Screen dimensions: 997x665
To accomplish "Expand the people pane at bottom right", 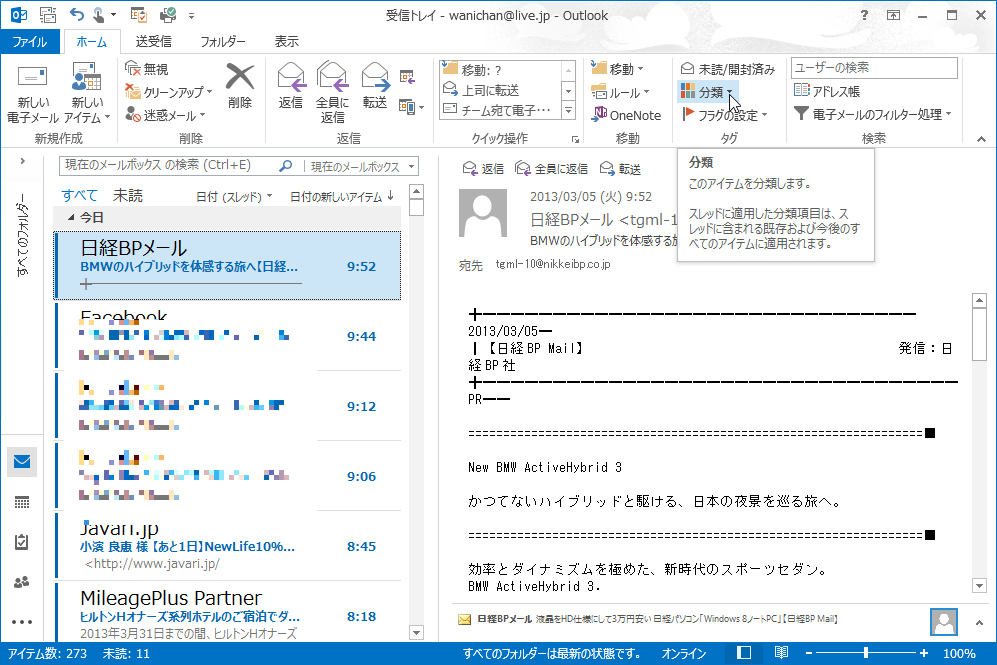I will tap(979, 622).
